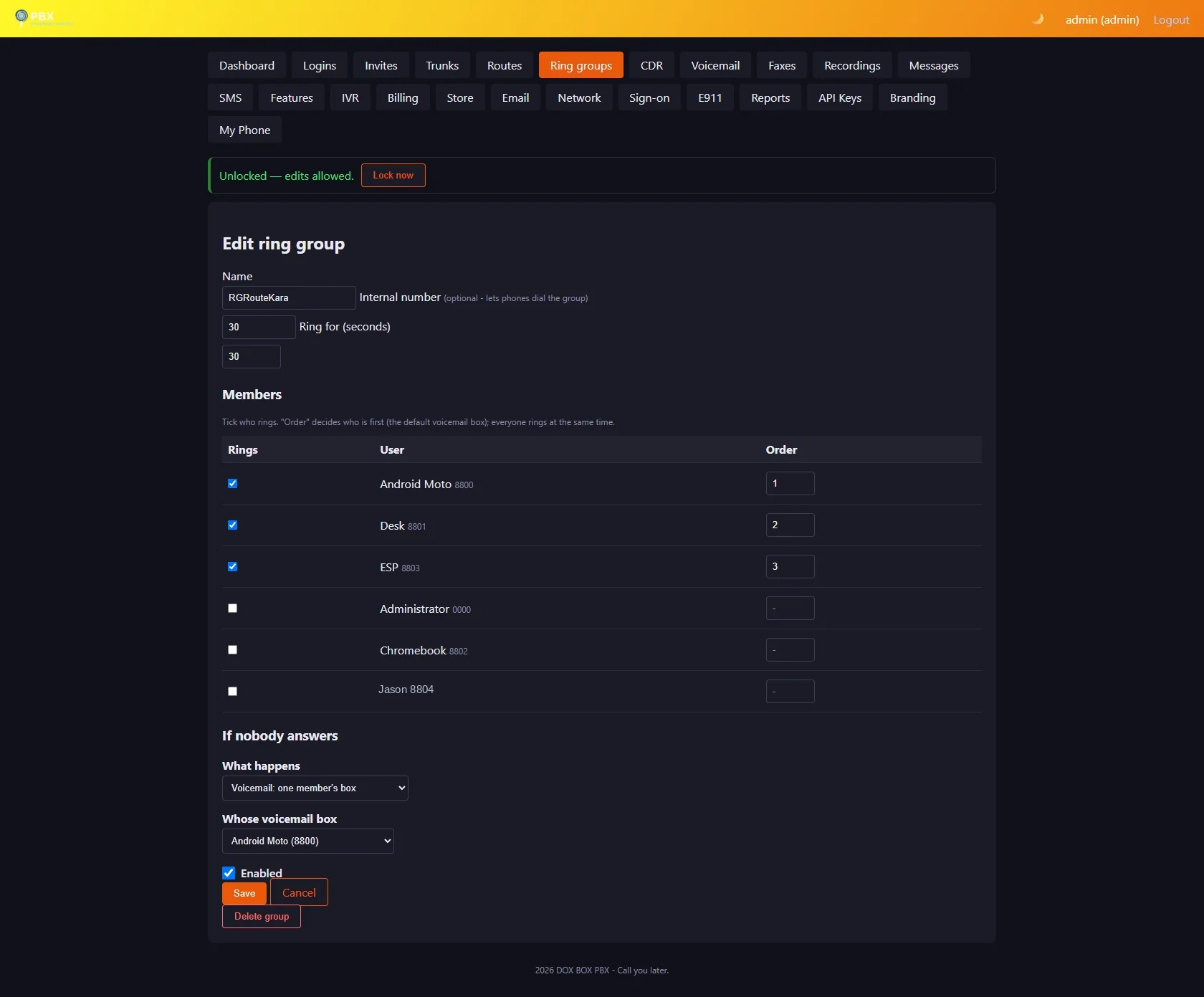Screen dimensions: 1204x997
Task: Click the ring group Name field
Action: 289,298
